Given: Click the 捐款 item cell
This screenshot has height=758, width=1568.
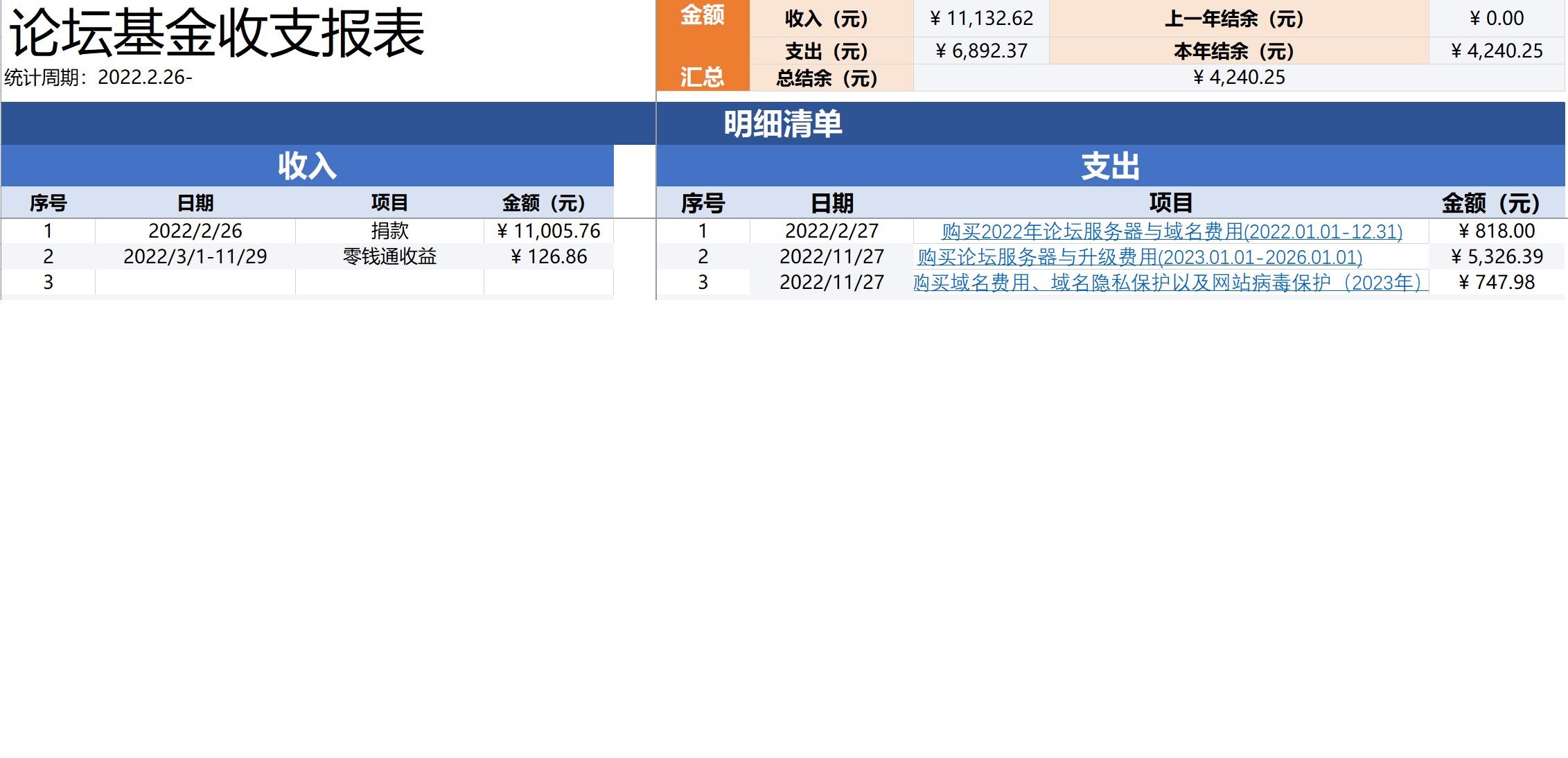Looking at the screenshot, I should click(389, 231).
